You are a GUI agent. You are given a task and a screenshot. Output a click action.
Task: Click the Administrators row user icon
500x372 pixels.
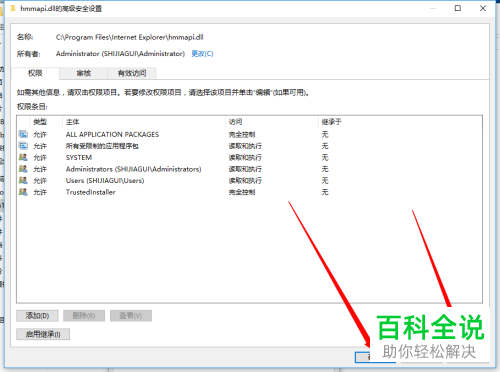[x=23, y=169]
